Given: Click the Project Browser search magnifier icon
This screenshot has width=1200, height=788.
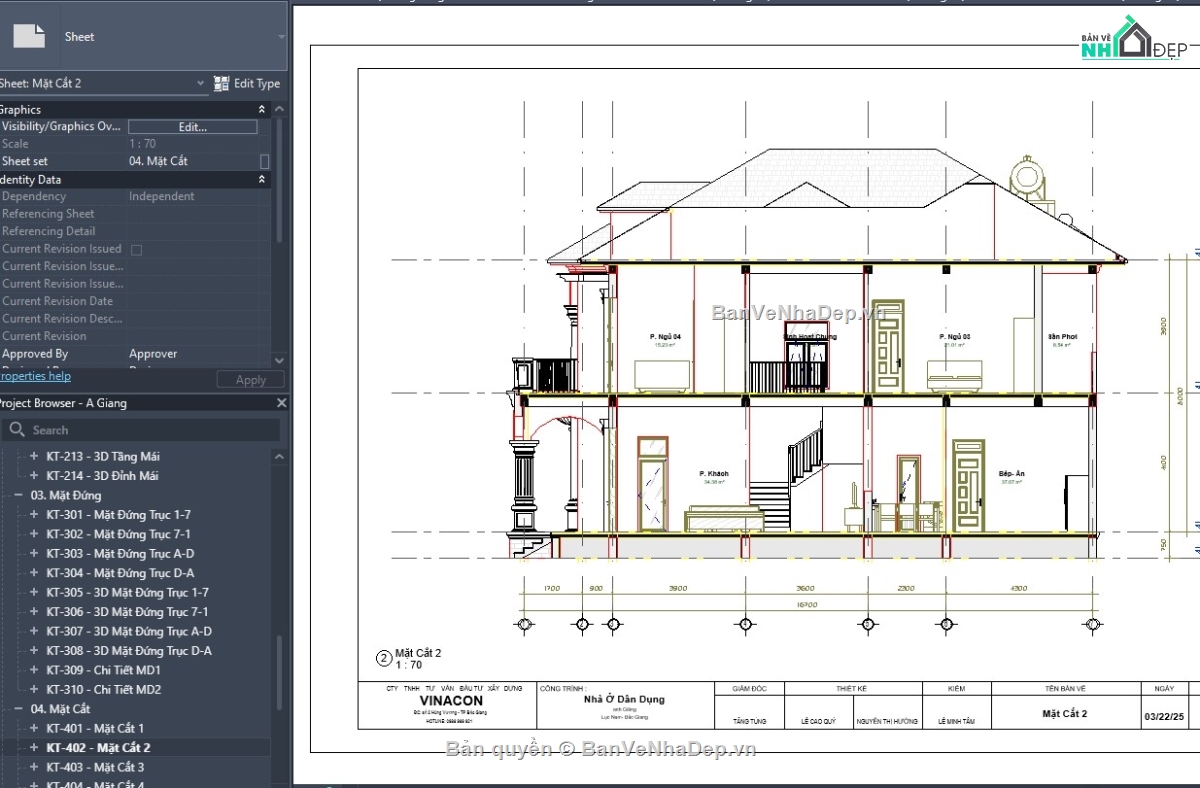Looking at the screenshot, I should pos(17,430).
